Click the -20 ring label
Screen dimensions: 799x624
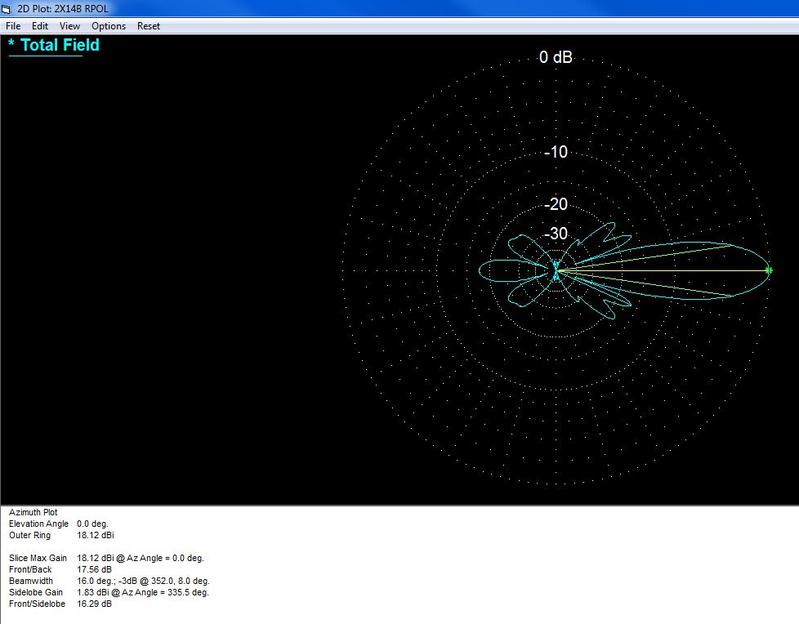point(555,204)
